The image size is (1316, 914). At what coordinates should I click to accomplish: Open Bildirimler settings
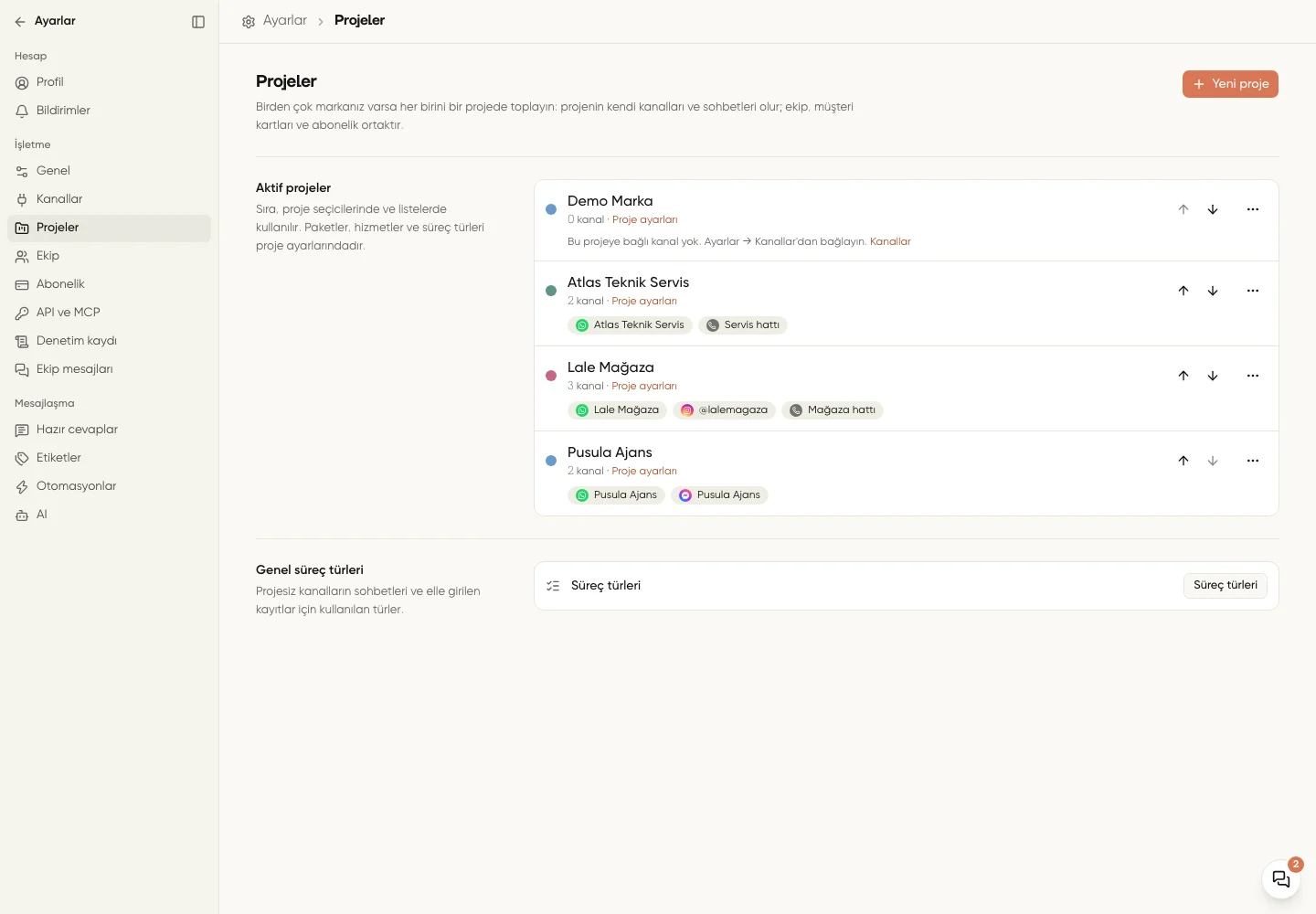pos(109,111)
